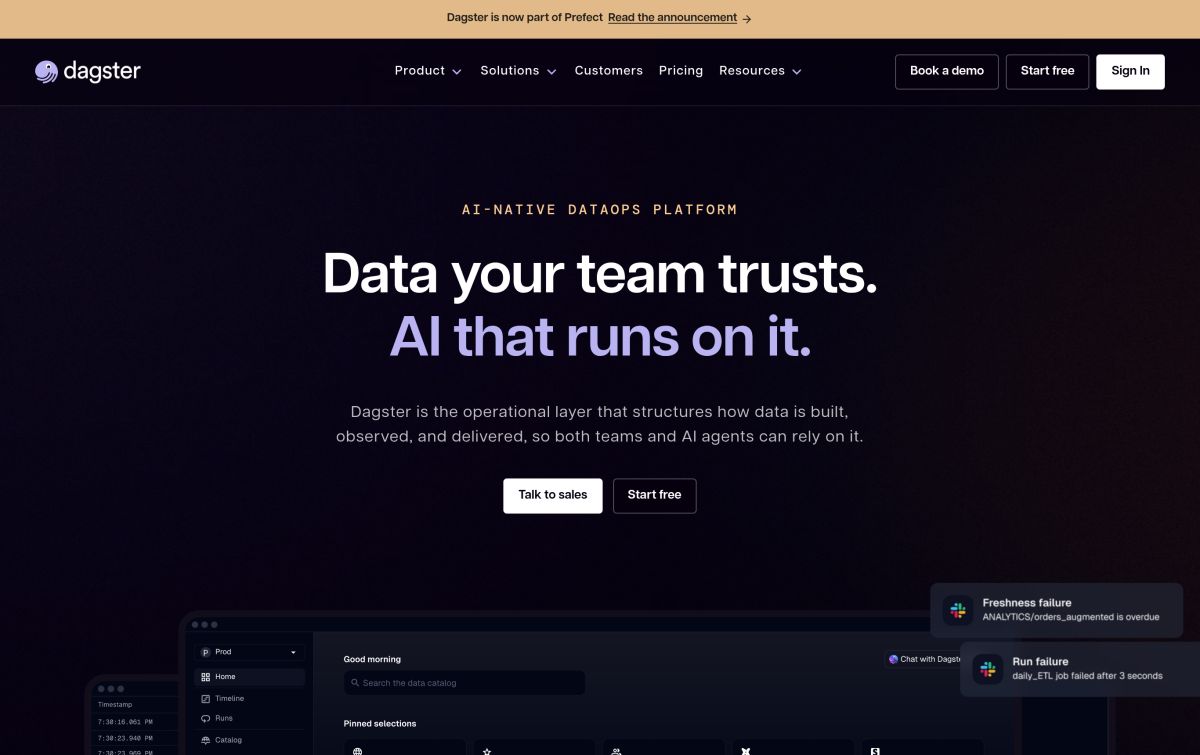Go to the Customers page
1200x755 pixels.
(x=608, y=71)
